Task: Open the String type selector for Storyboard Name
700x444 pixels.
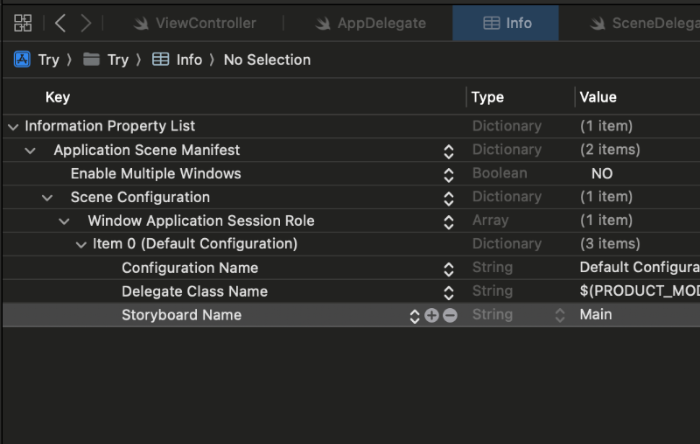Action: [560, 315]
